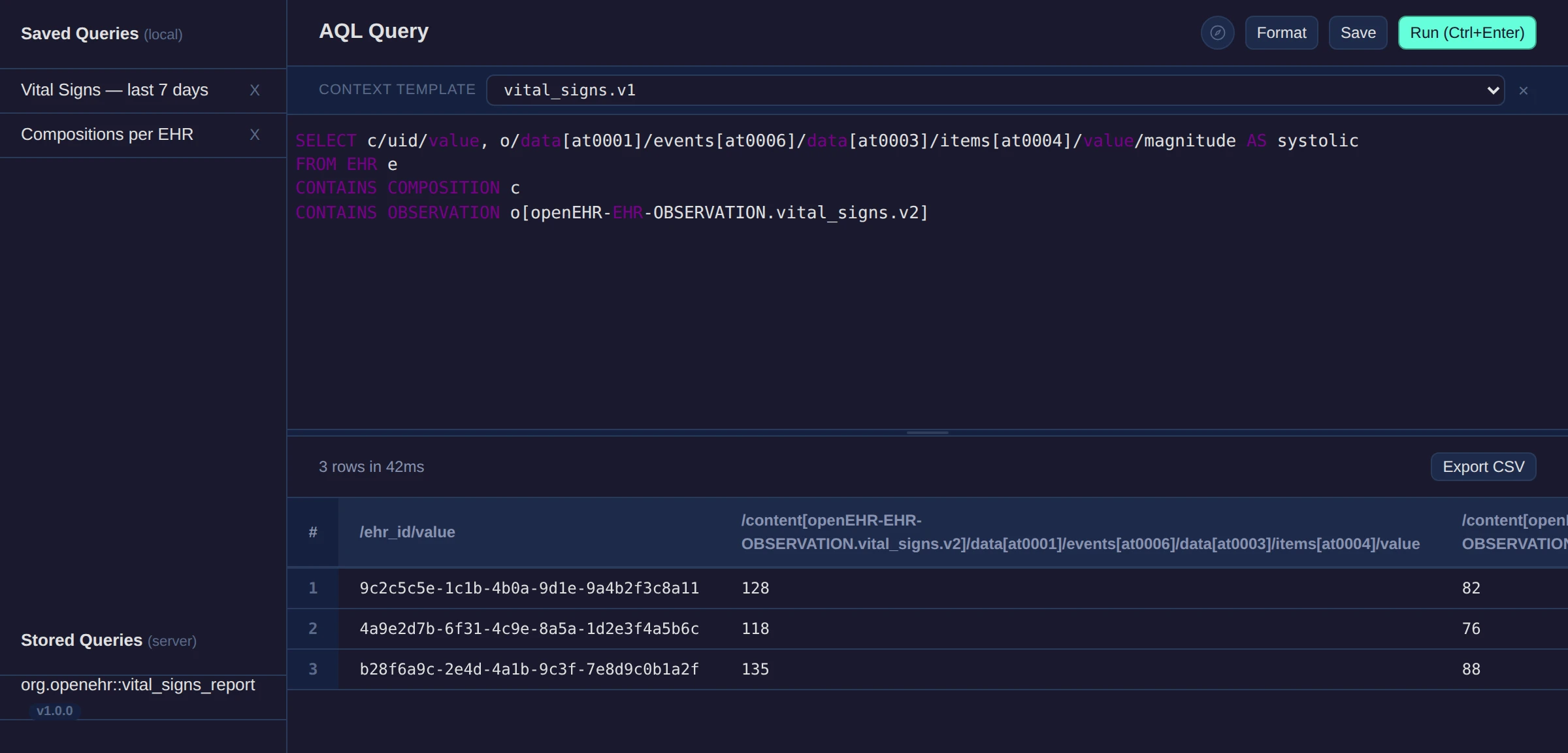Screen dimensions: 1568x753
Task: Click the compass icon button in the header
Action: [1217, 33]
